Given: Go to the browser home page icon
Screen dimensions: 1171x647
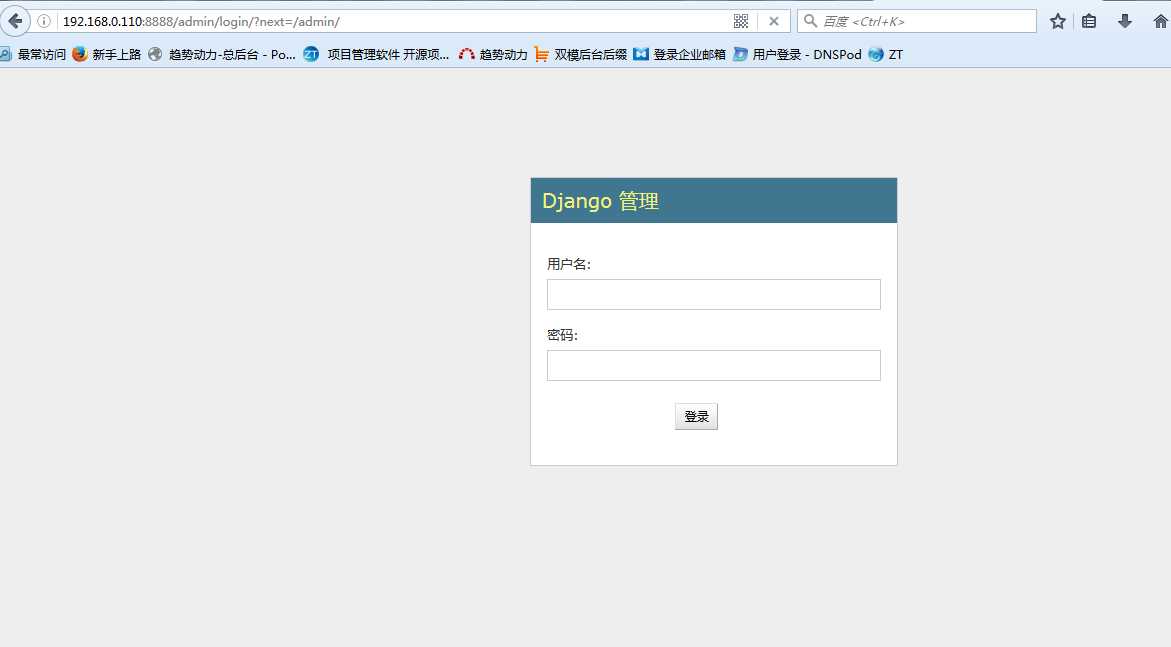Looking at the screenshot, I should [x=1161, y=21].
